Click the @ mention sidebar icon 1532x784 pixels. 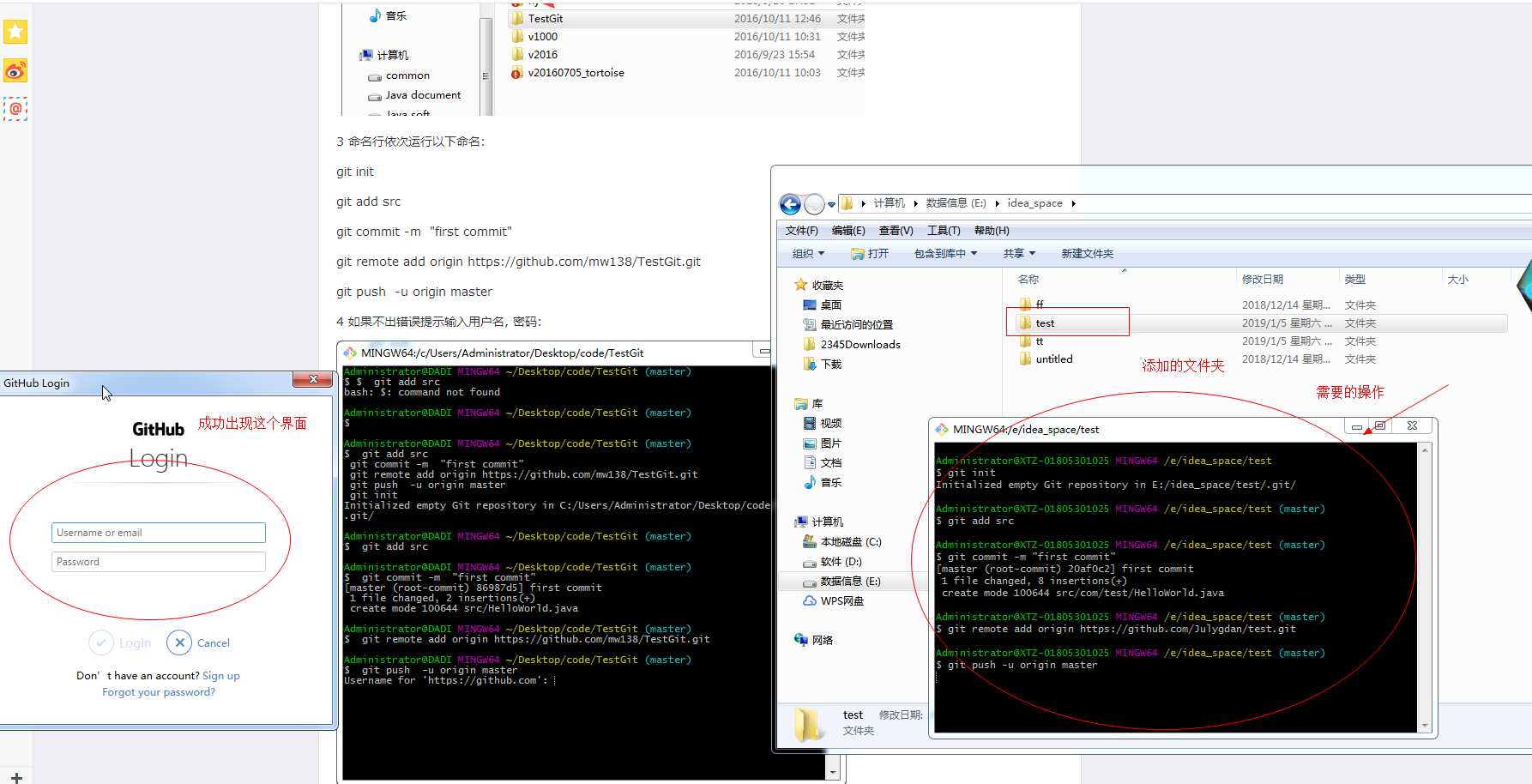[15, 109]
